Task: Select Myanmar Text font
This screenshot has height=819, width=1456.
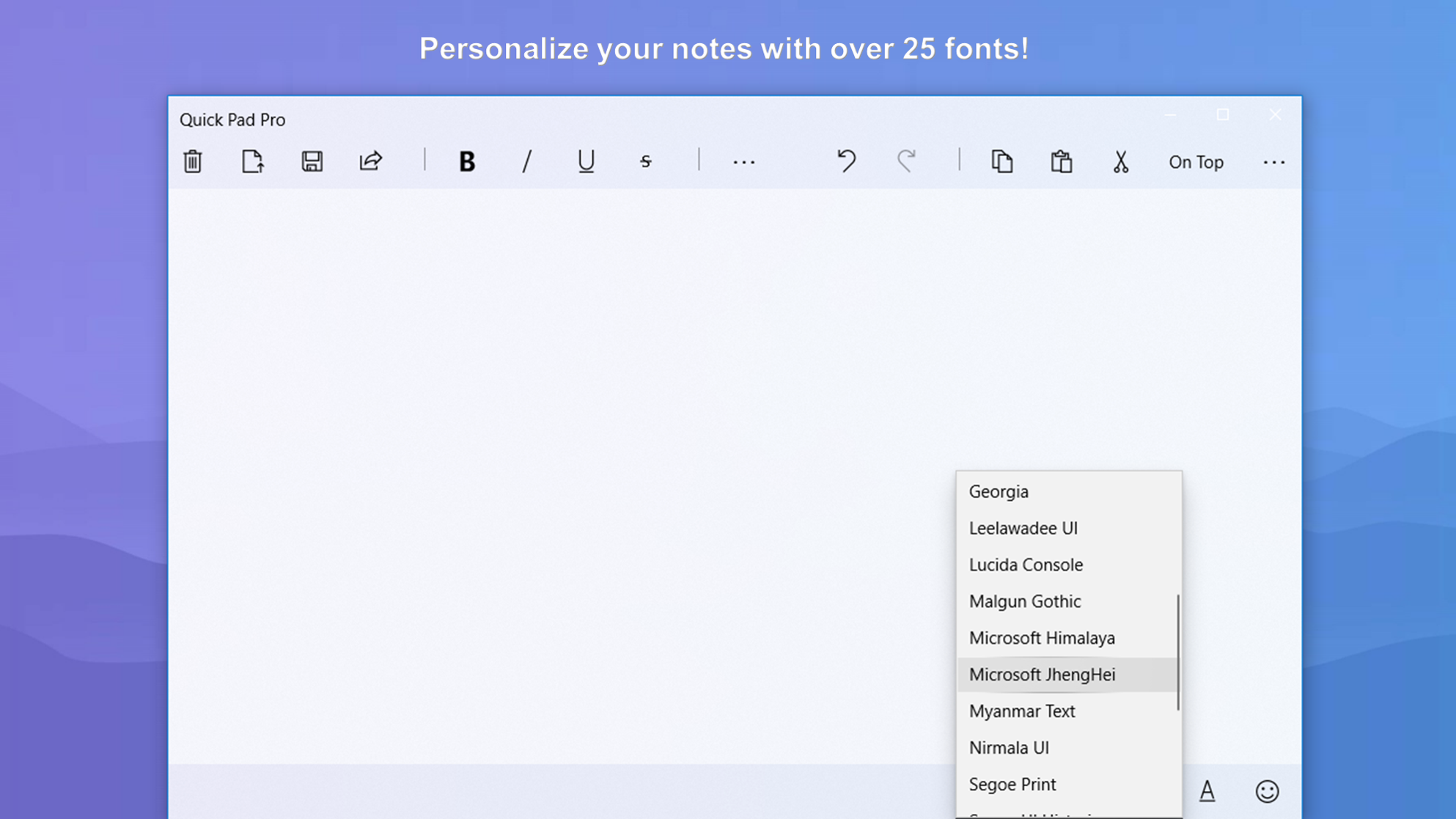Action: coord(1068,711)
